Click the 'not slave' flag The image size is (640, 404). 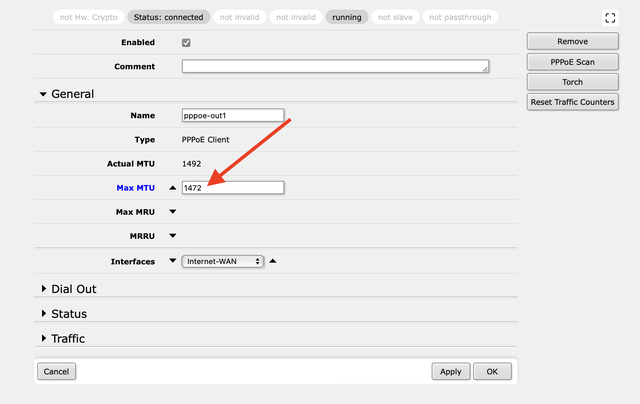coord(395,17)
